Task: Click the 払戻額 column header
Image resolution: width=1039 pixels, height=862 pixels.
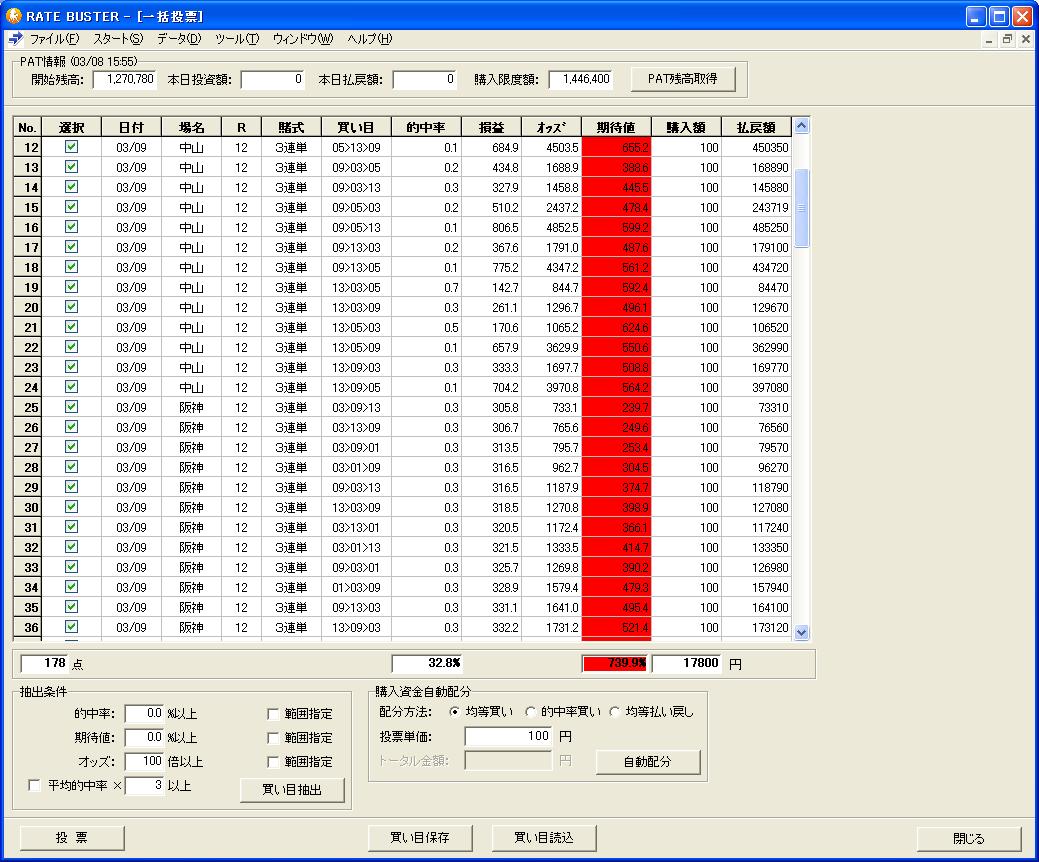Action: pos(756,127)
